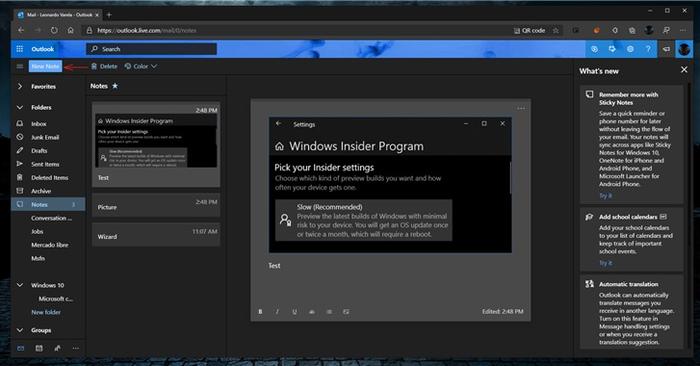
Task: Apply italic formatting in the note
Action: tap(277, 312)
